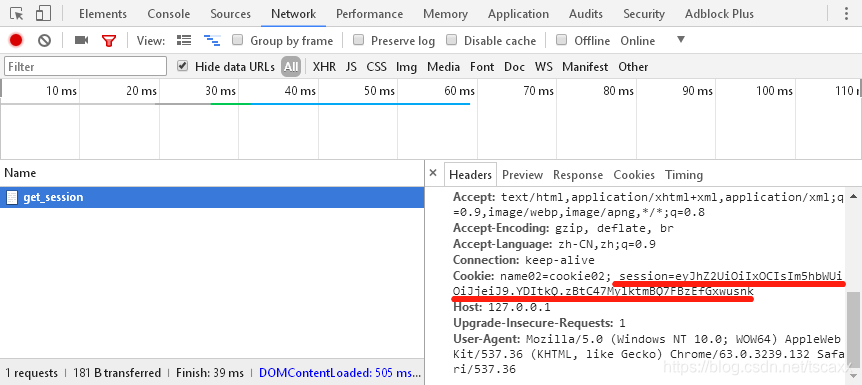The height and width of the screenshot is (385, 862).
Task: Check the Disable cache option
Action: 451,40
